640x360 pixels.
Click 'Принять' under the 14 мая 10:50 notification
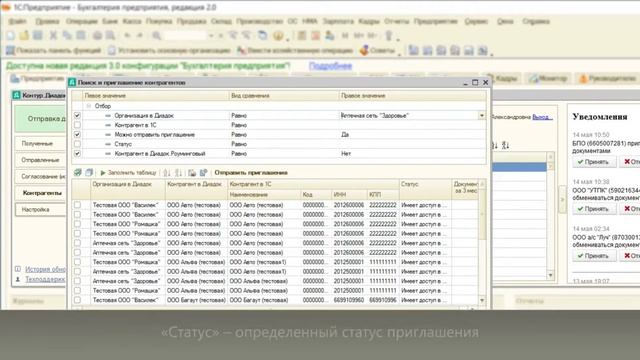594,162
